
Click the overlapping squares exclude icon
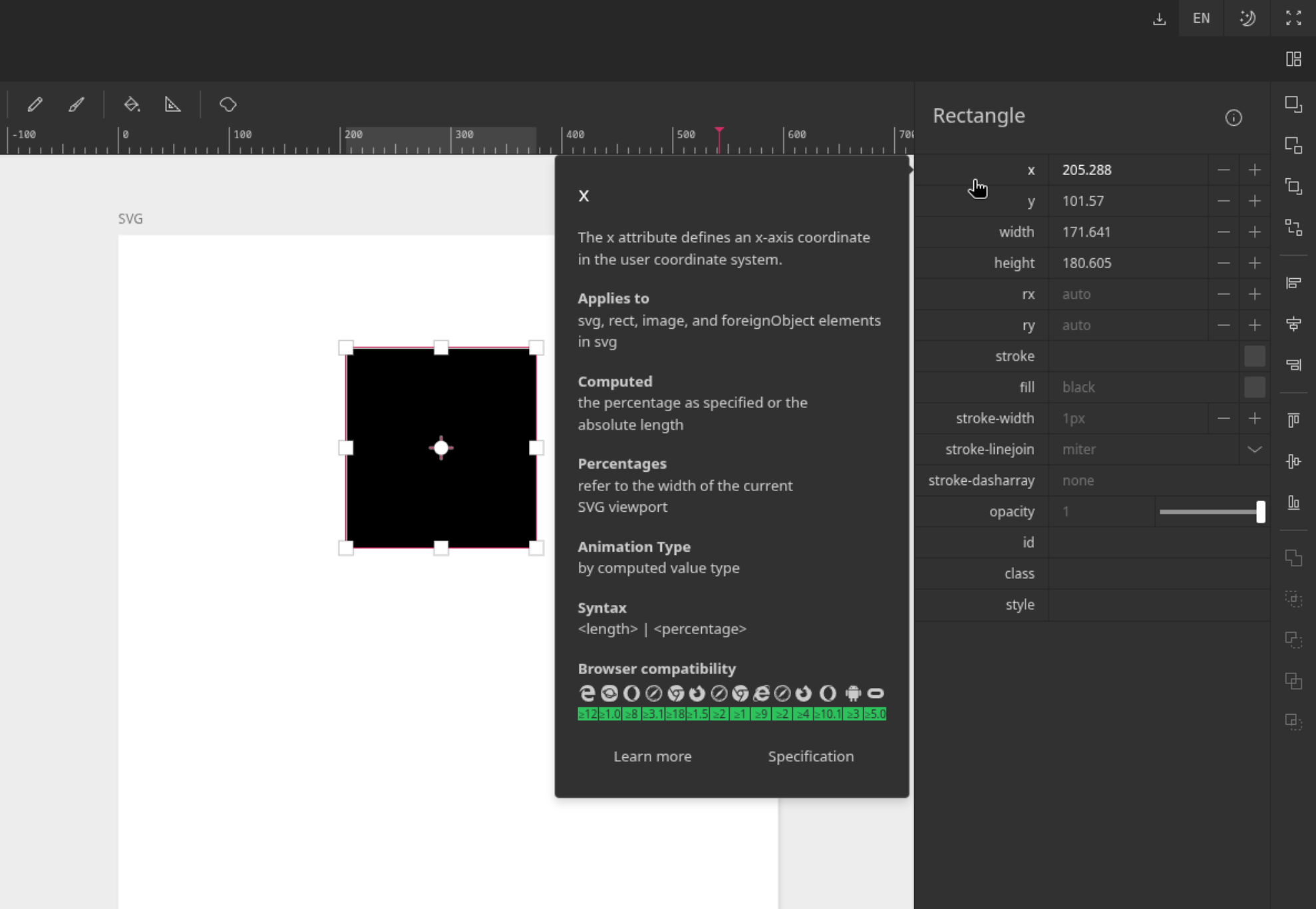1293,681
